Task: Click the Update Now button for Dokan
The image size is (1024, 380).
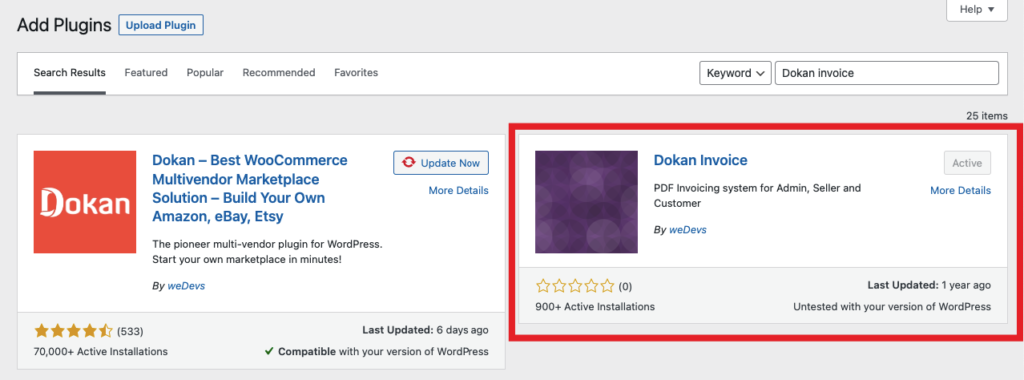Action: tap(441, 163)
